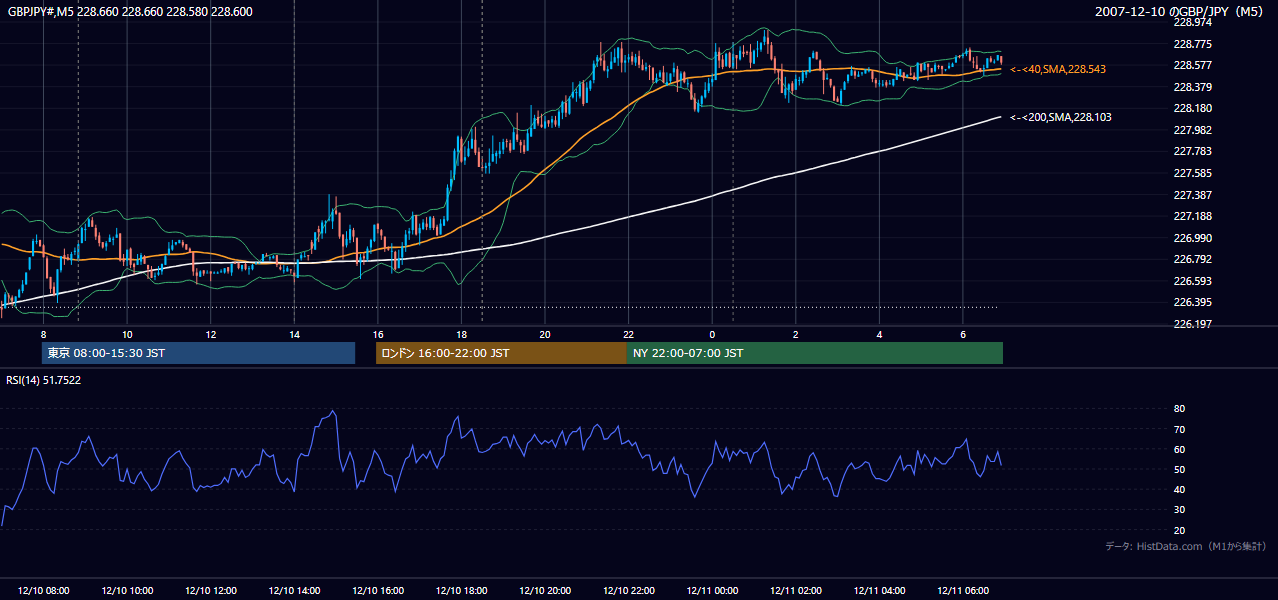
Task: Click the '12/11 00:00' bottom time label
Action: [x=712, y=591]
